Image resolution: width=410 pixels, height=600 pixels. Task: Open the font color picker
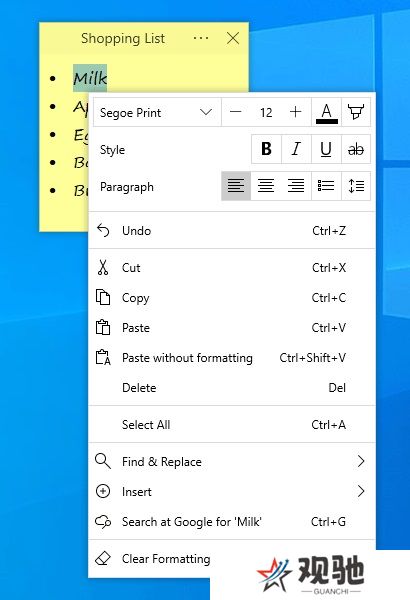(x=327, y=112)
